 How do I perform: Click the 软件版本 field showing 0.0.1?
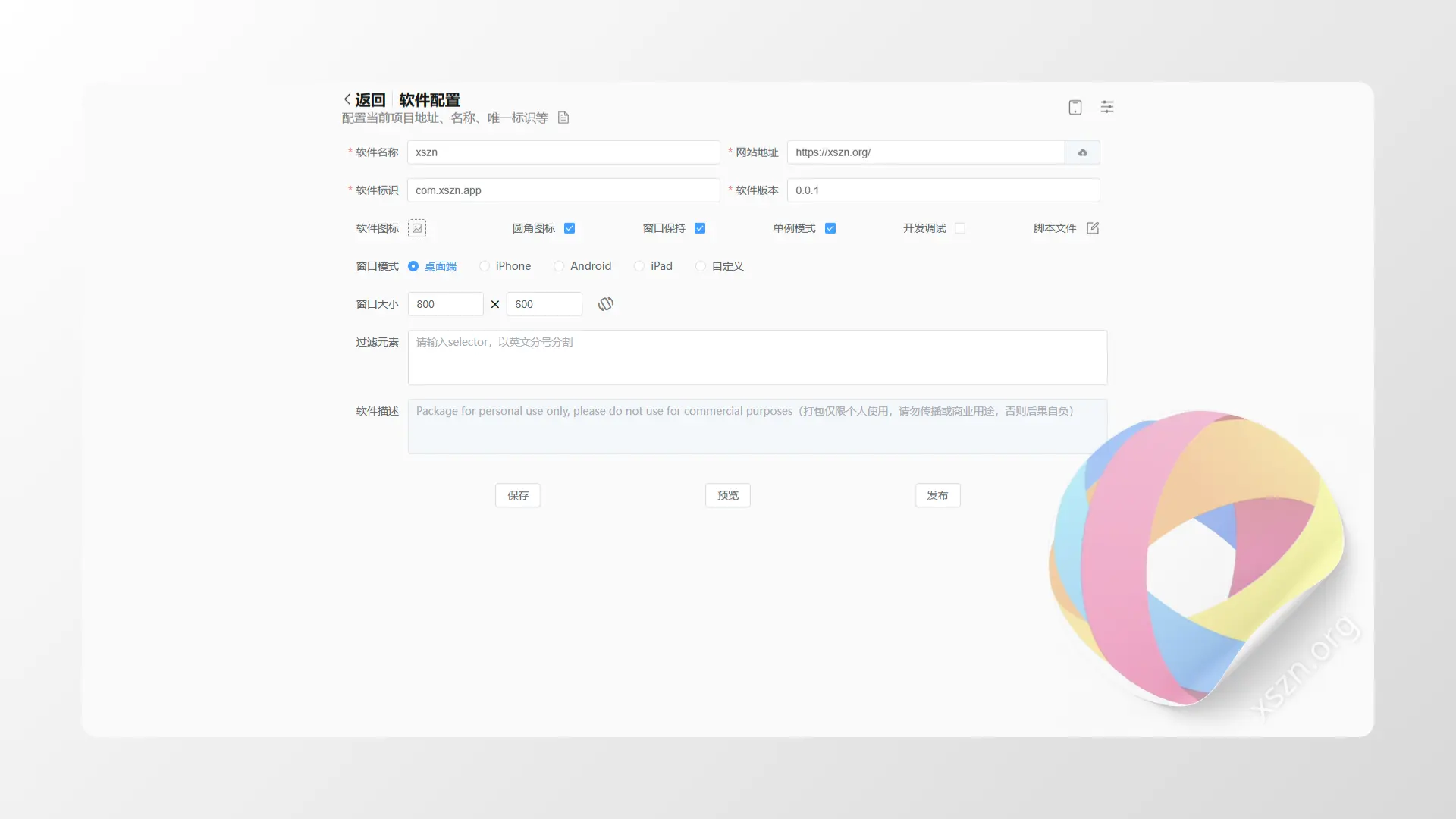tap(943, 190)
